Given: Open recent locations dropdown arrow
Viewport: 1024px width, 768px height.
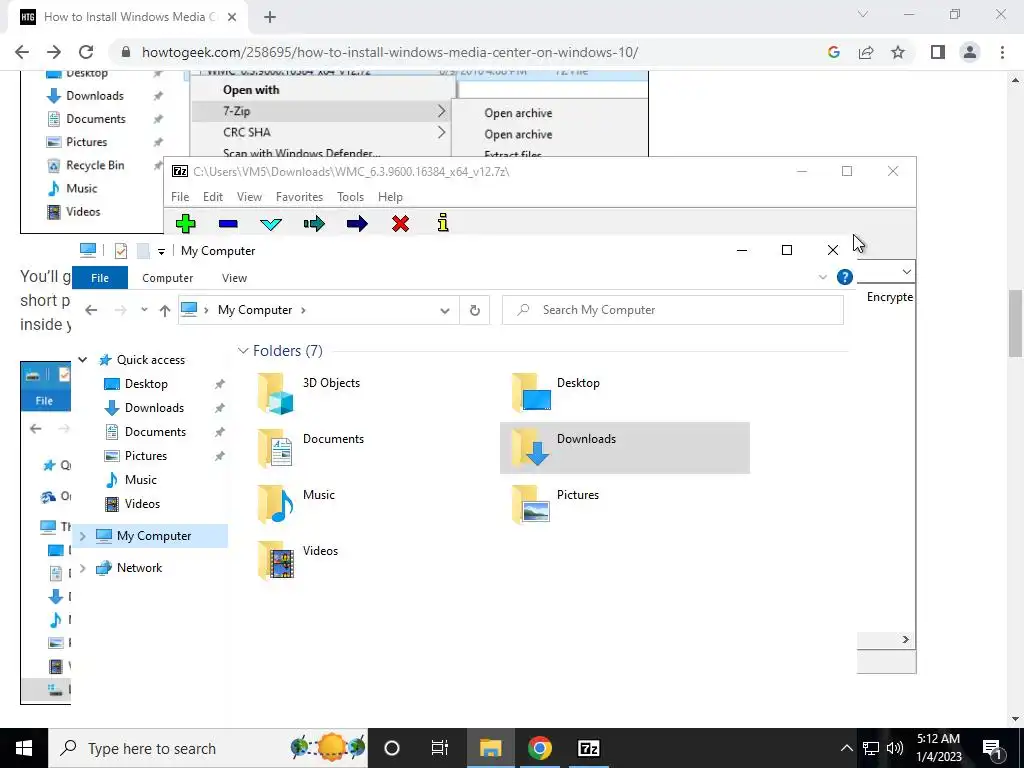Looking at the screenshot, I should 144,310.
